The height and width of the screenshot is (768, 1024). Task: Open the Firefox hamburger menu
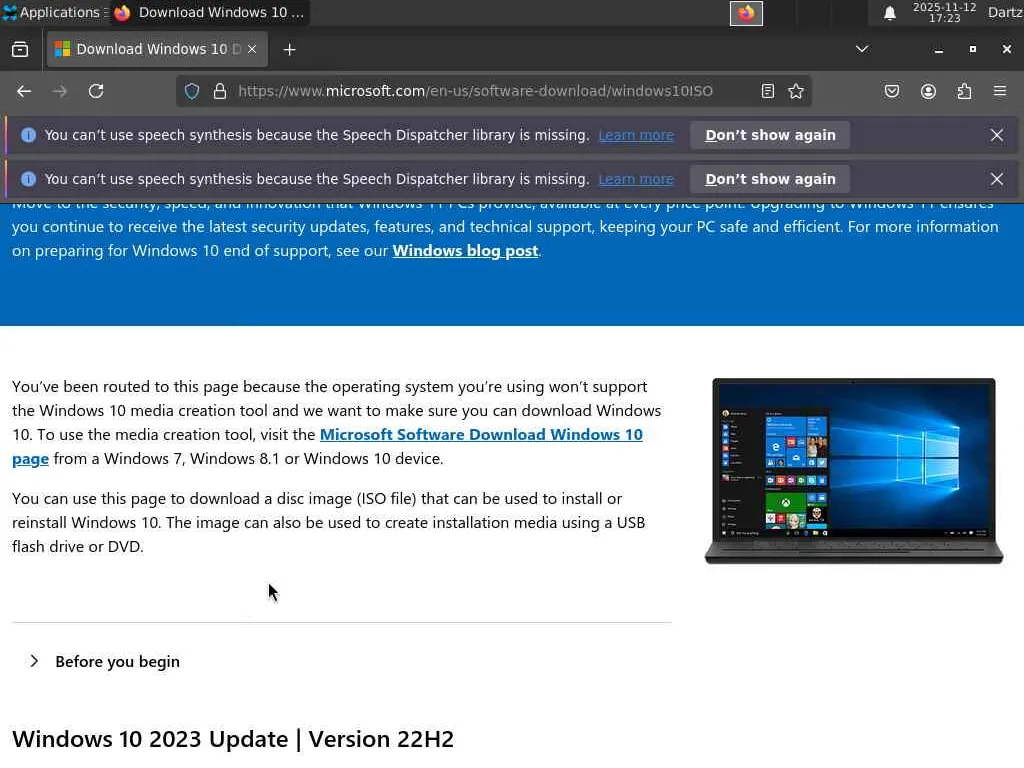click(x=1000, y=91)
